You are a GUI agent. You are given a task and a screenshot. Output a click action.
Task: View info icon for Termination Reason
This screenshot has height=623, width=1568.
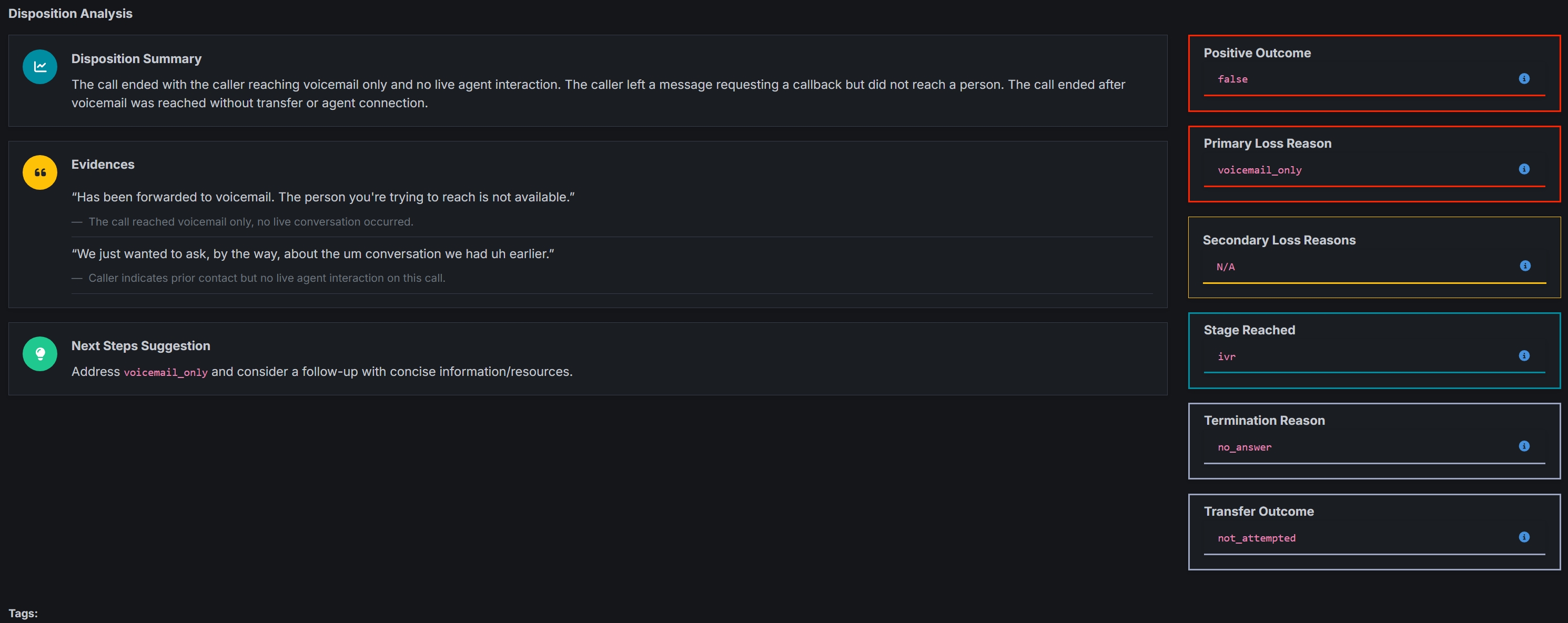tap(1524, 446)
